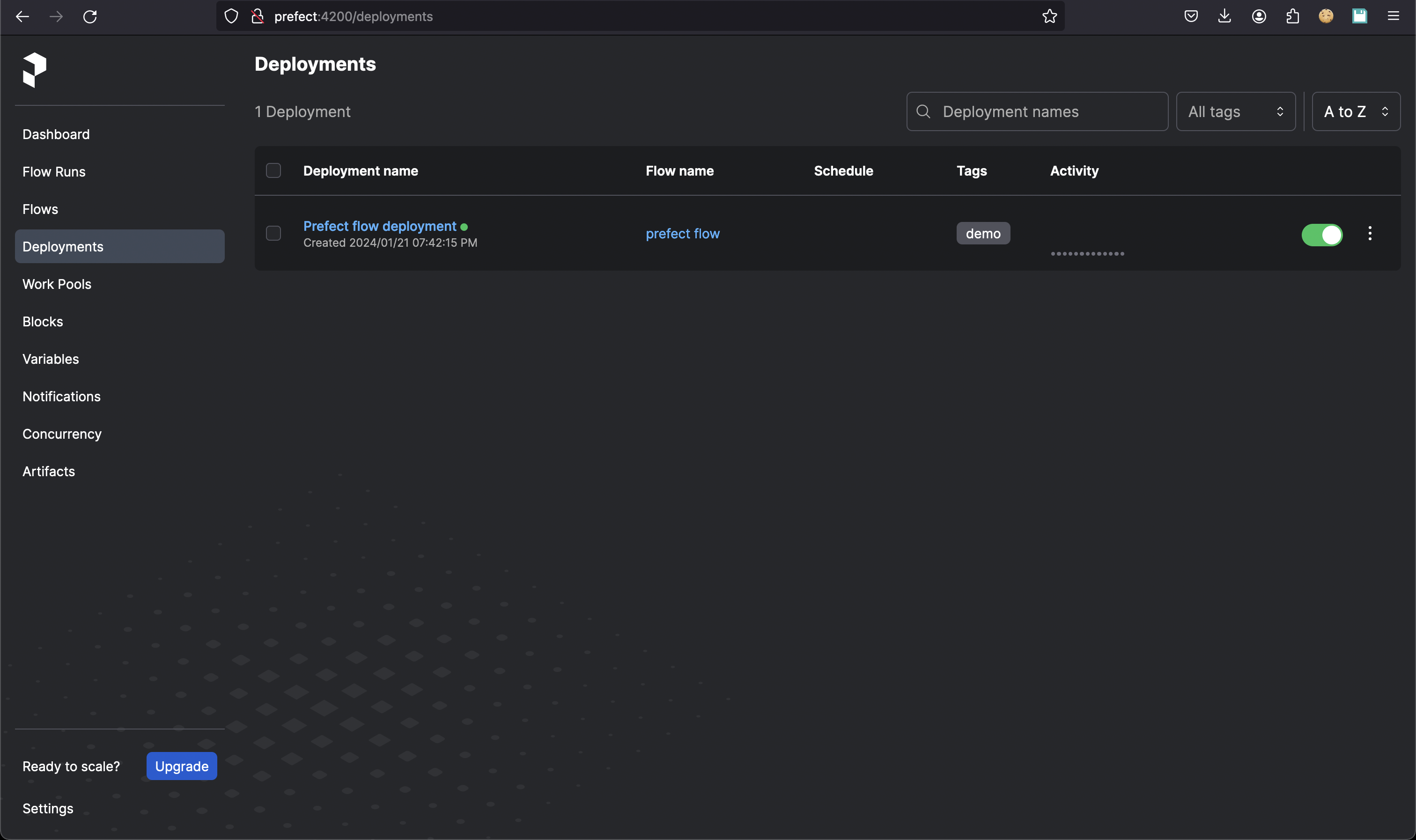The image size is (1416, 840).
Task: Check the Prefect flow deployment row checkbox
Action: [x=273, y=233]
